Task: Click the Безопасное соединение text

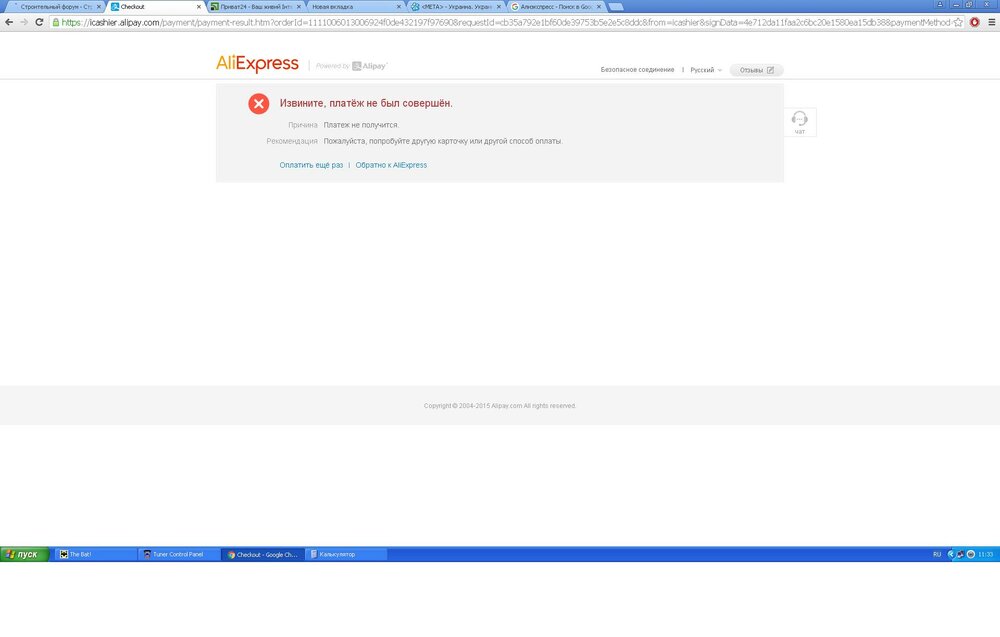Action: 637,70
